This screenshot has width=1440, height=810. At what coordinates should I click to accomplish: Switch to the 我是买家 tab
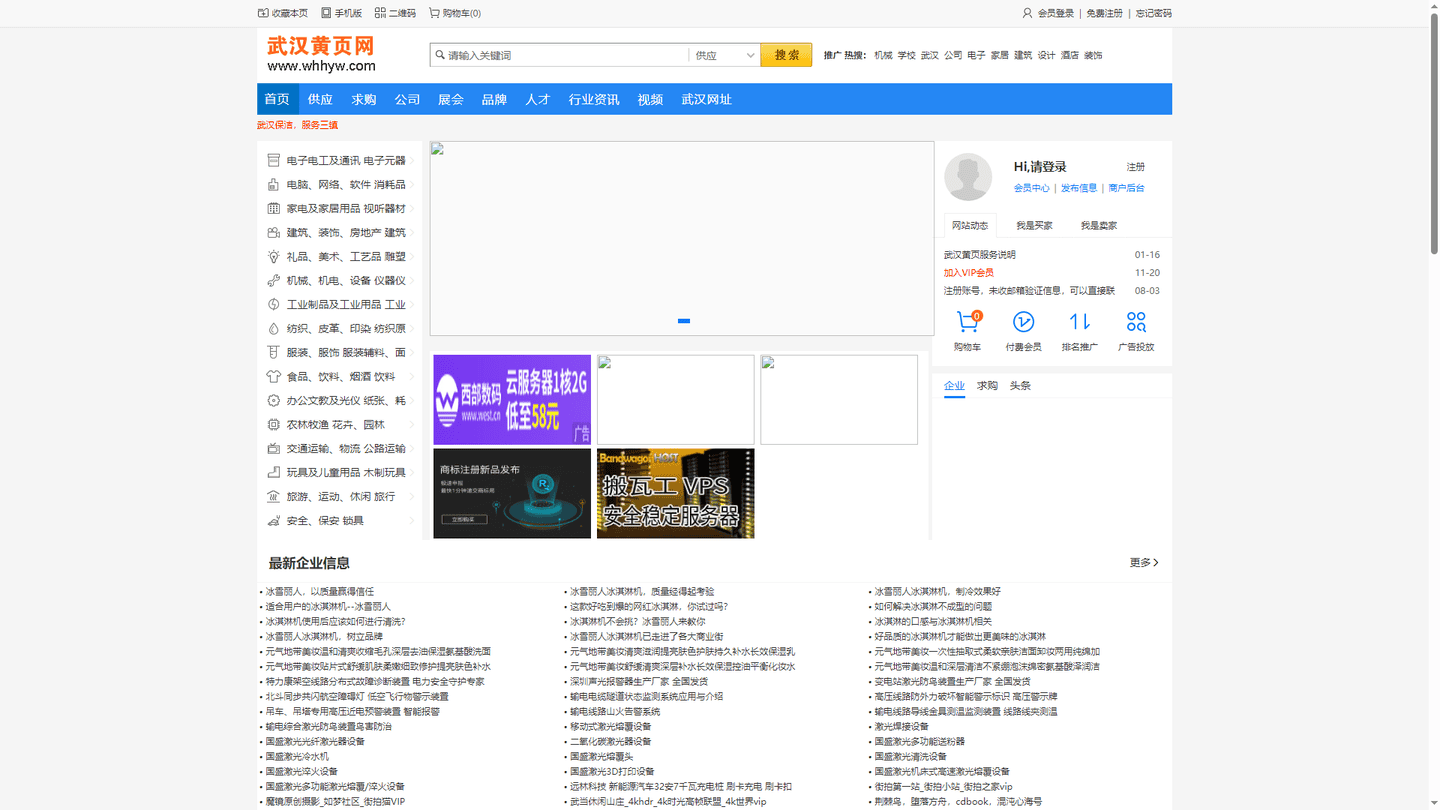(1034, 226)
